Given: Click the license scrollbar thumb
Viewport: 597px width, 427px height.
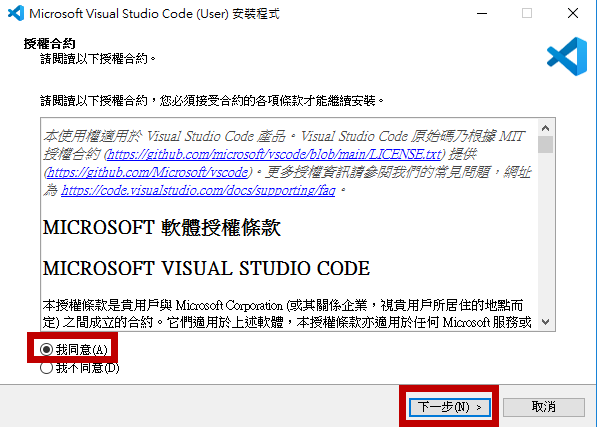Looking at the screenshot, I should tap(546, 145).
